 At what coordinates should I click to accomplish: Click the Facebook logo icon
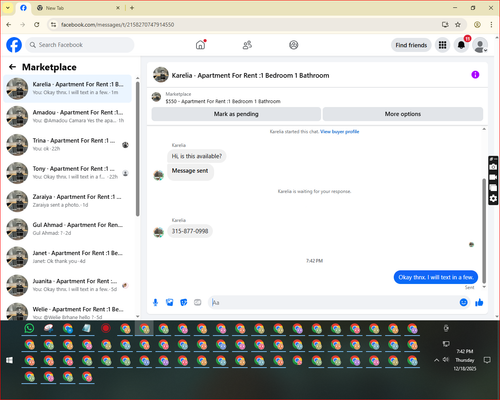[x=14, y=45]
